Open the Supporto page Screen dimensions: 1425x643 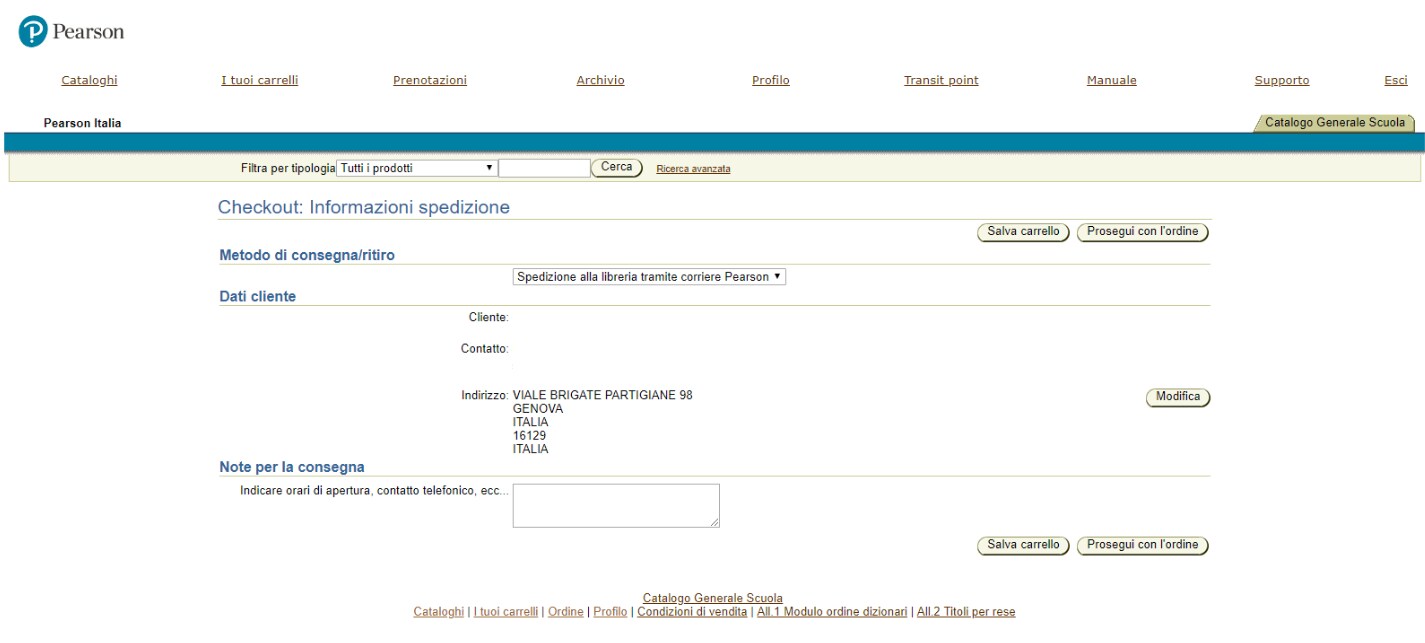(x=1281, y=81)
